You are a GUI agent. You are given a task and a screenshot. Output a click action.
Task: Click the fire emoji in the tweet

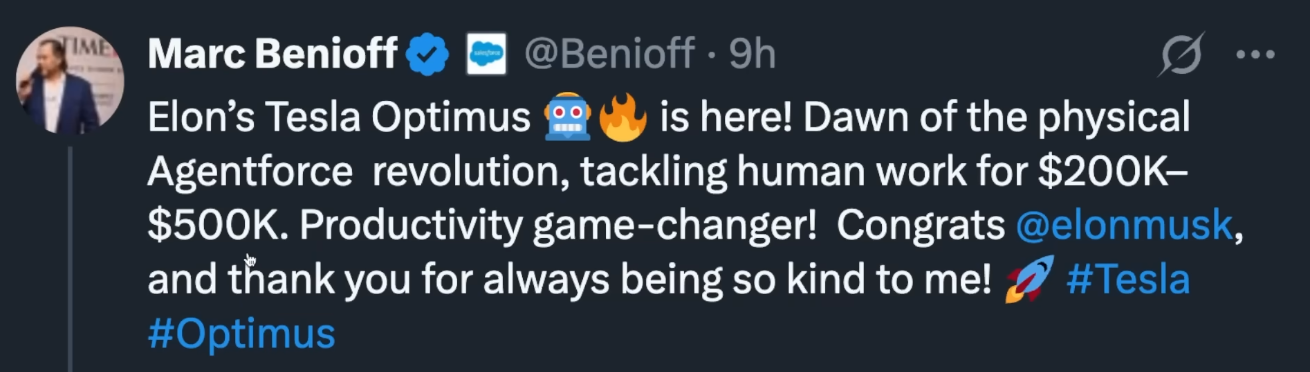(622, 120)
